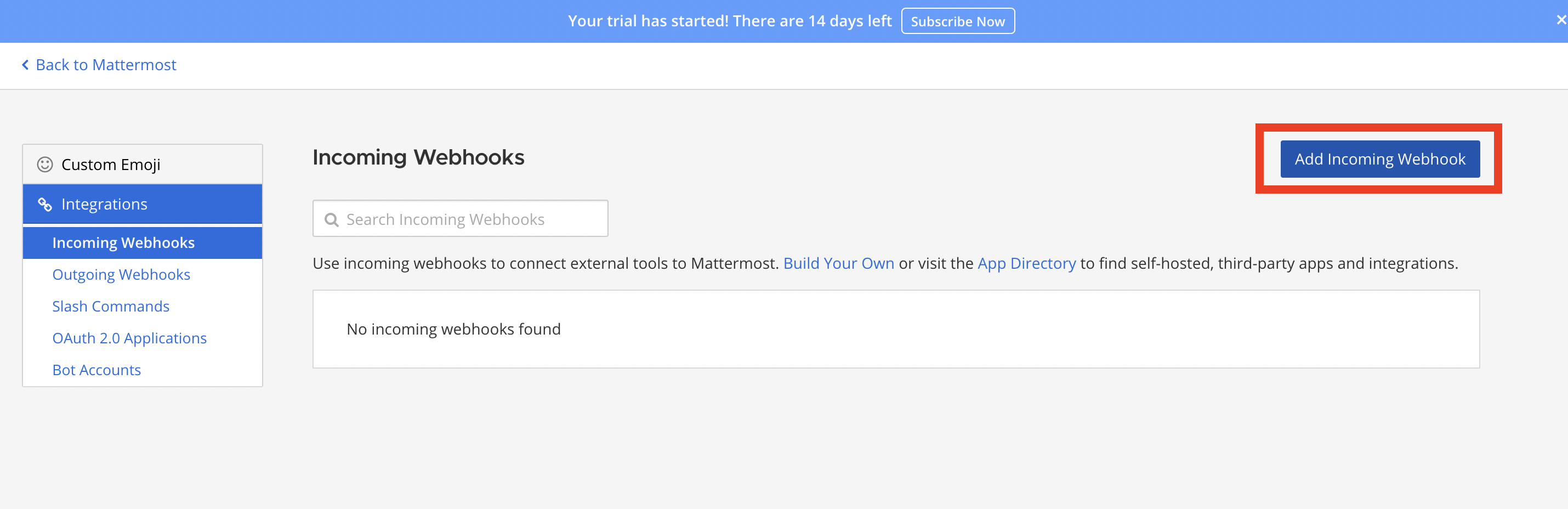Select Integrations sidebar section

(x=104, y=204)
